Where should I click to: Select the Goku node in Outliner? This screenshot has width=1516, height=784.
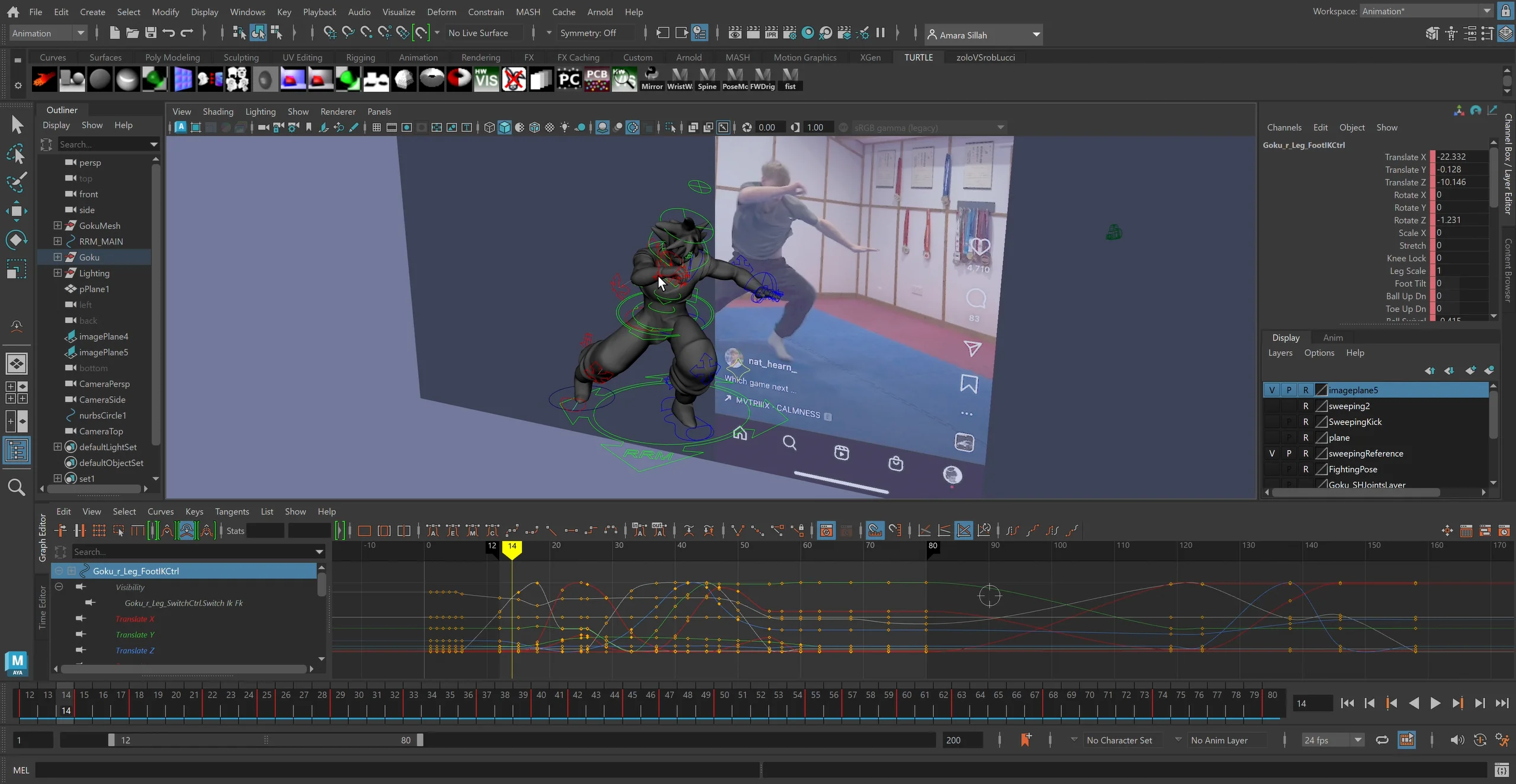89,257
